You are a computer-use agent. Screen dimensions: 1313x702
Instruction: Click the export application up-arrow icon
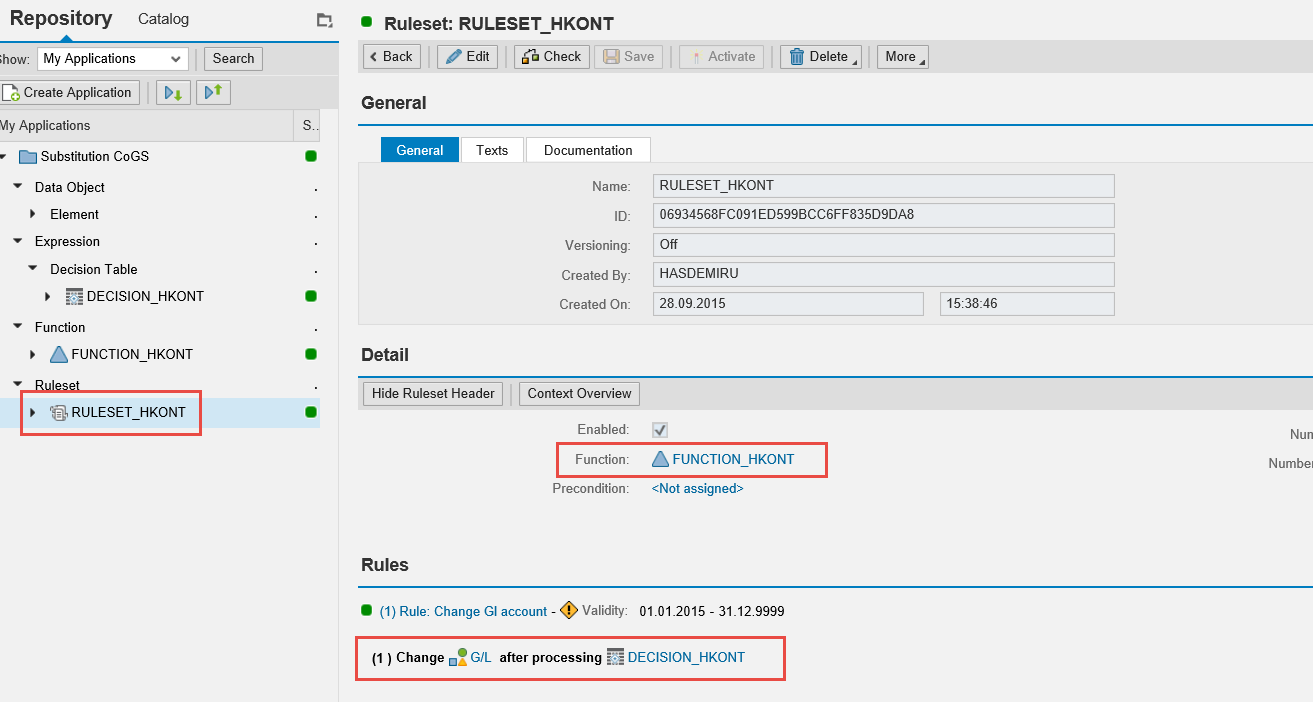pyautogui.click(x=213, y=93)
